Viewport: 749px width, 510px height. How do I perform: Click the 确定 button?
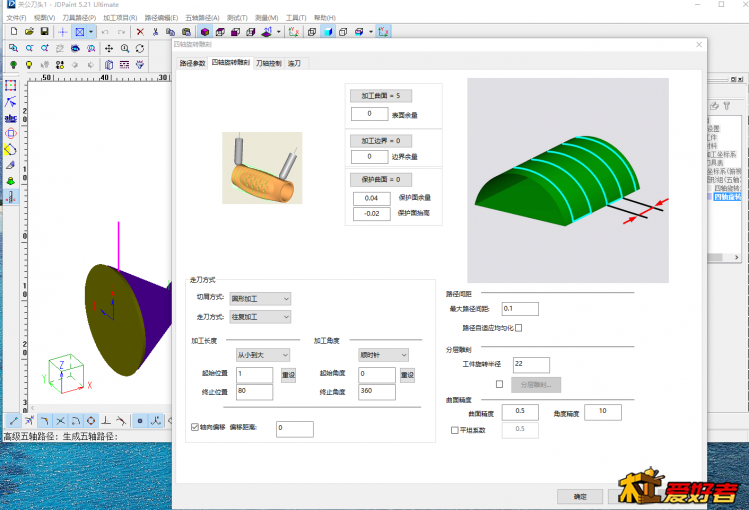click(x=580, y=497)
